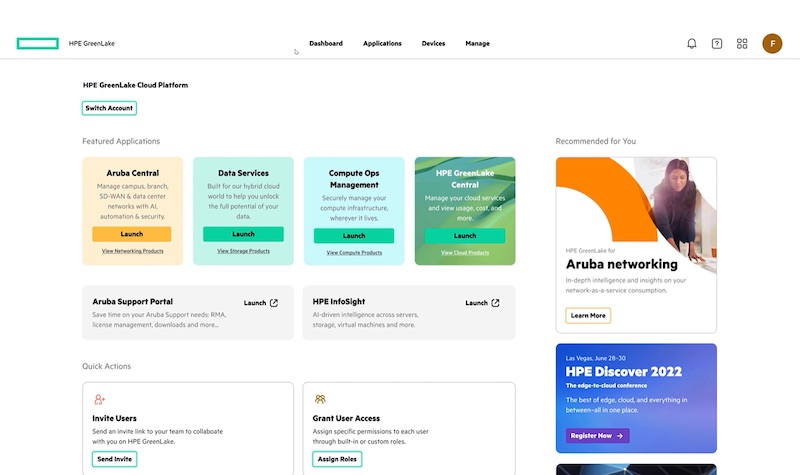The height and width of the screenshot is (475, 800).
Task: Click the HPE GreenLake brand text
Action: pos(92,43)
